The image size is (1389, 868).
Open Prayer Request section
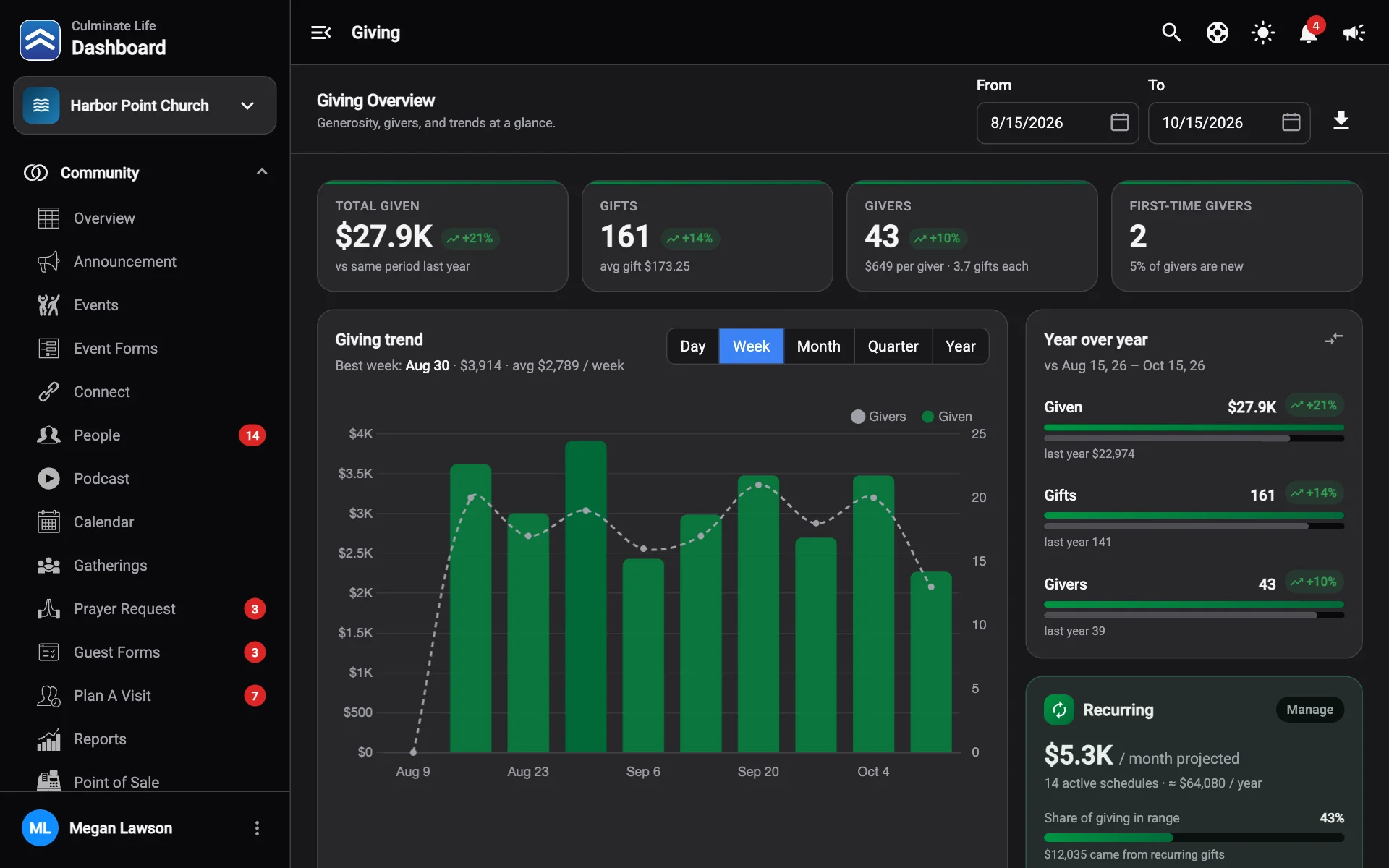(x=145, y=608)
